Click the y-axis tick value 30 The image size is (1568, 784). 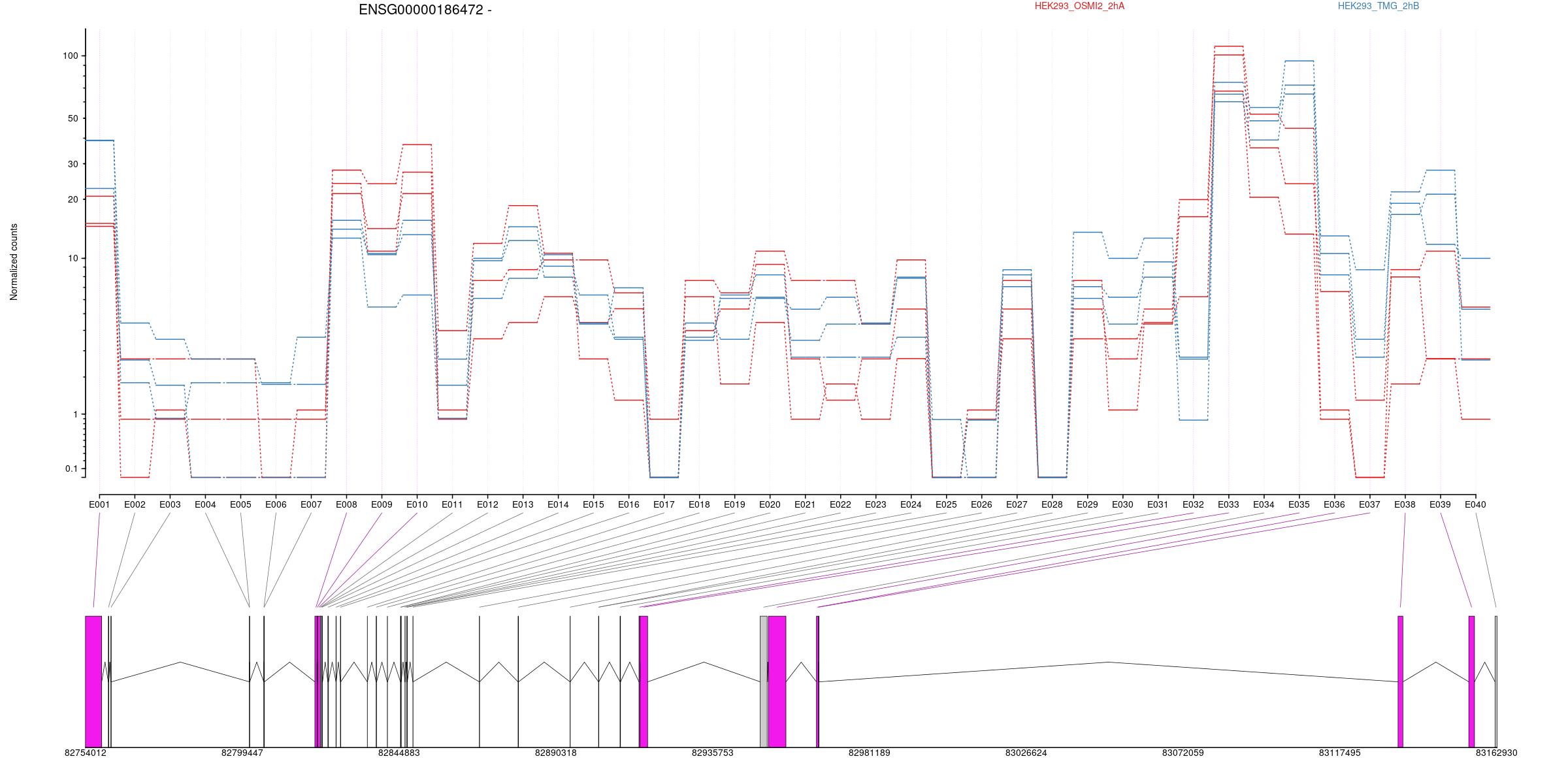[73, 165]
